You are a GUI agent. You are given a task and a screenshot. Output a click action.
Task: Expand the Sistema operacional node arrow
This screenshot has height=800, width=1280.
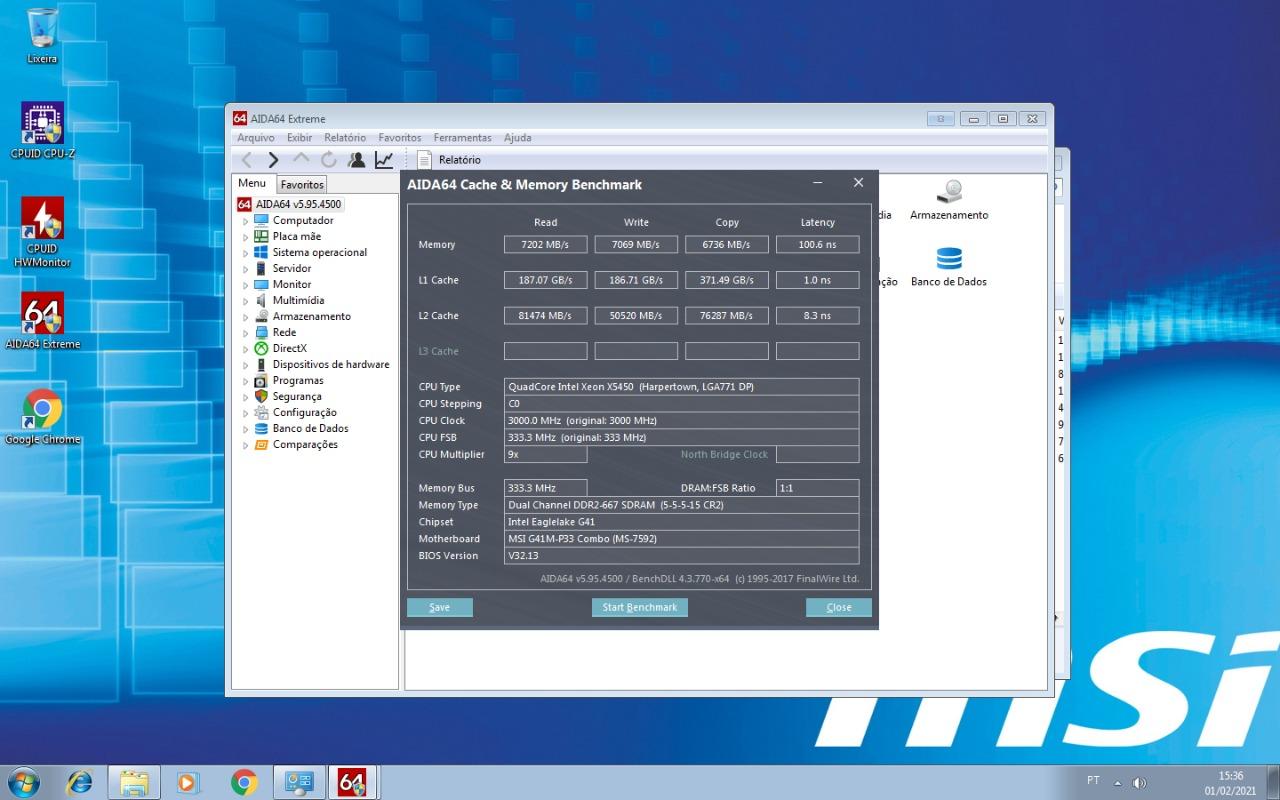click(x=246, y=253)
